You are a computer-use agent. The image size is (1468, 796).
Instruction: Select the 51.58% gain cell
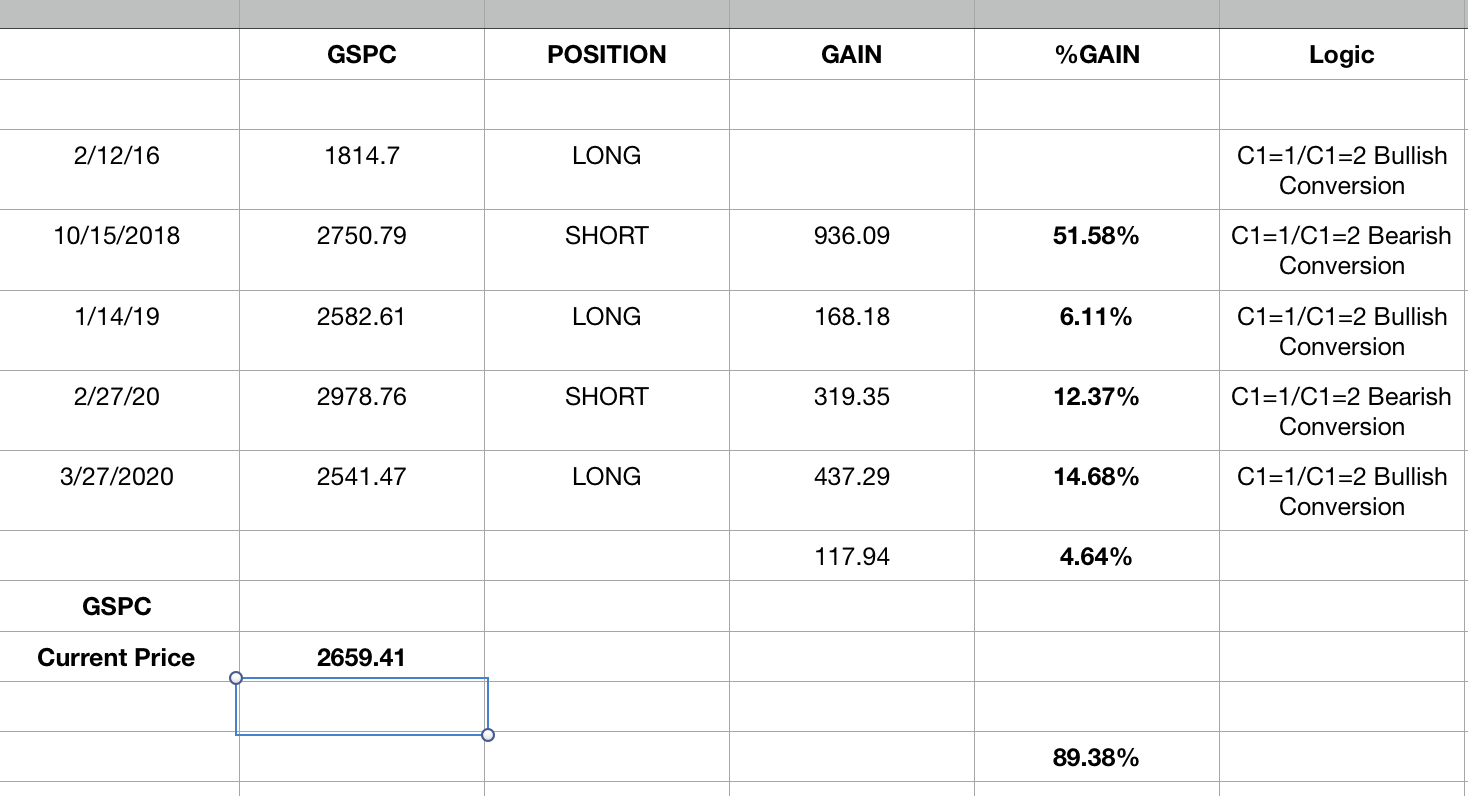tap(1096, 236)
